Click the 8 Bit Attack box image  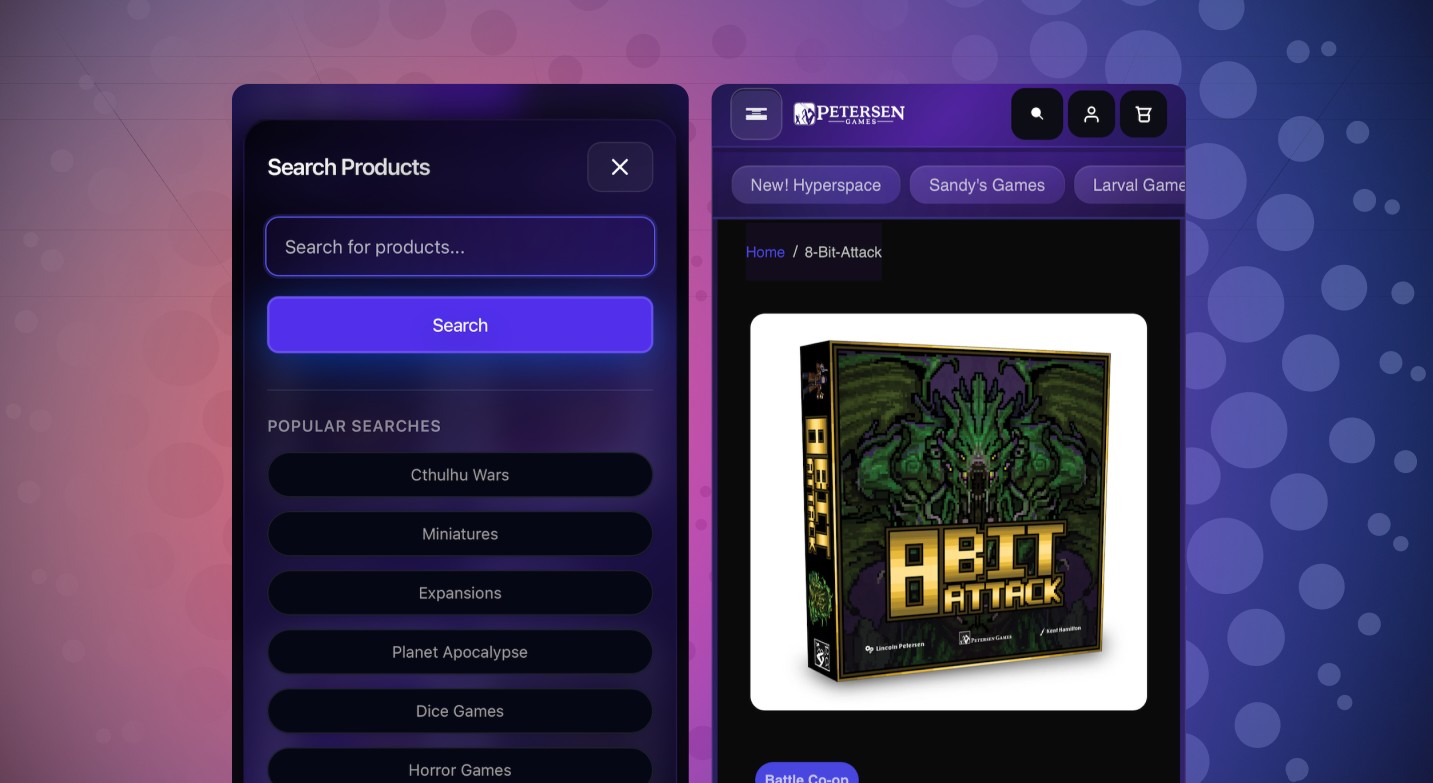pos(948,512)
